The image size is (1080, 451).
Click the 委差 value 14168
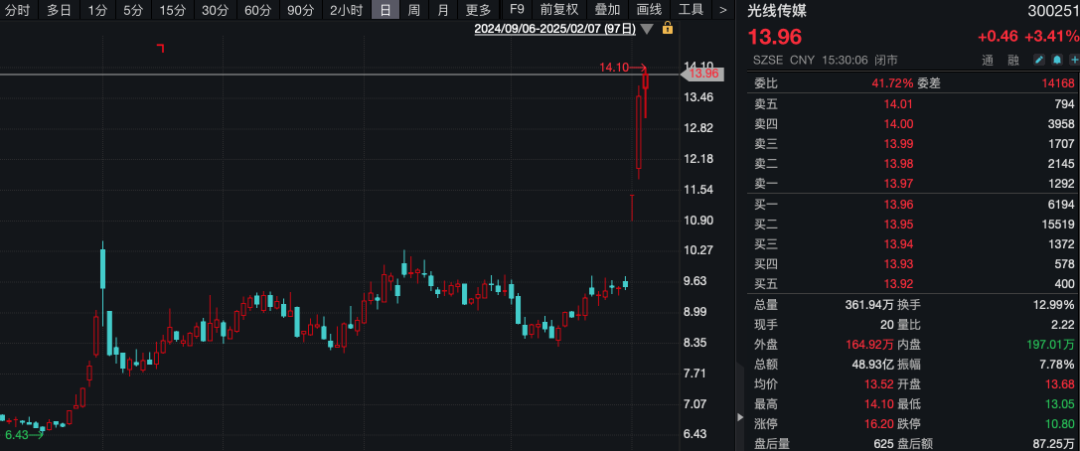tap(1059, 83)
